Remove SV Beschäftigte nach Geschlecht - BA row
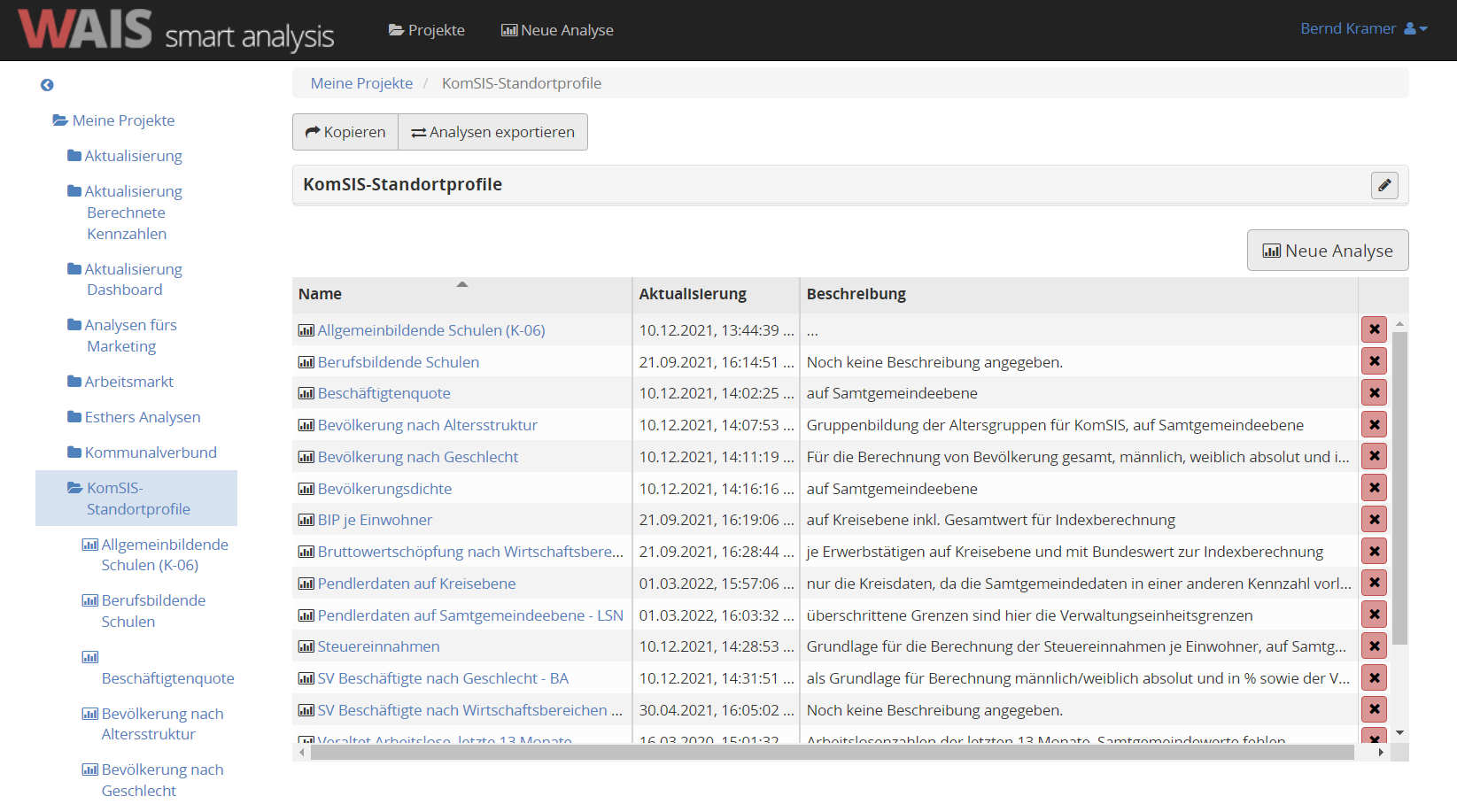 tap(1374, 677)
